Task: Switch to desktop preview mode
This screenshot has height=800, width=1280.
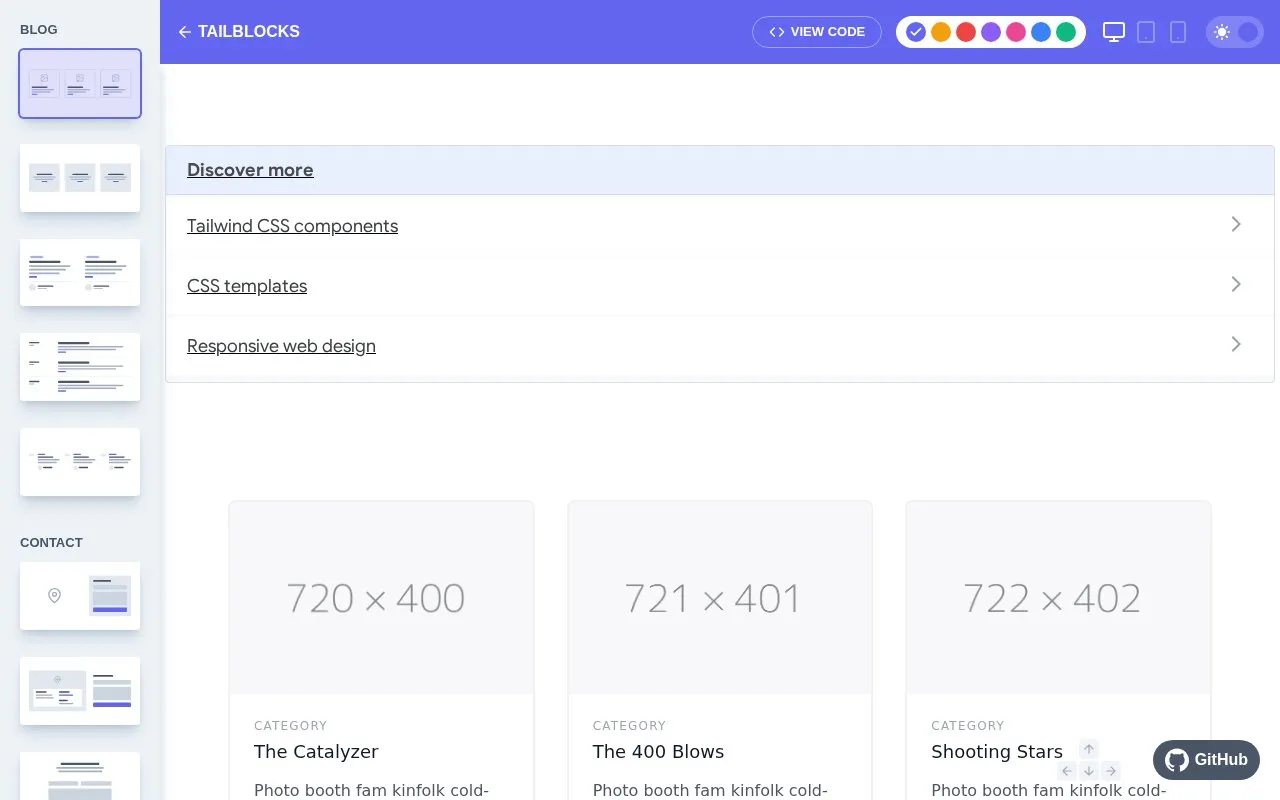Action: (x=1114, y=32)
